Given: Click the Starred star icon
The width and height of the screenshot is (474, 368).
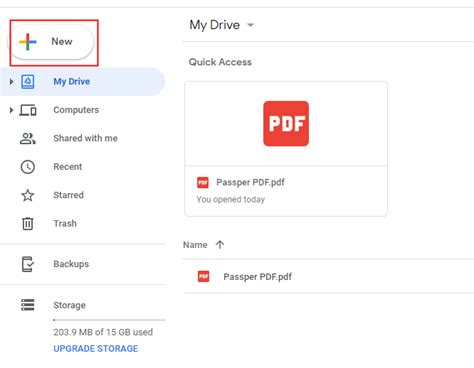Looking at the screenshot, I should (x=28, y=195).
